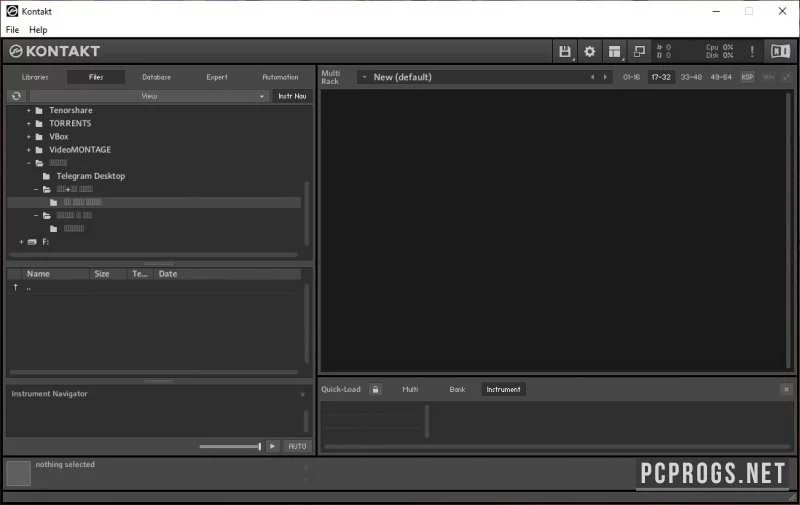Switch to the Files tab

[96, 77]
